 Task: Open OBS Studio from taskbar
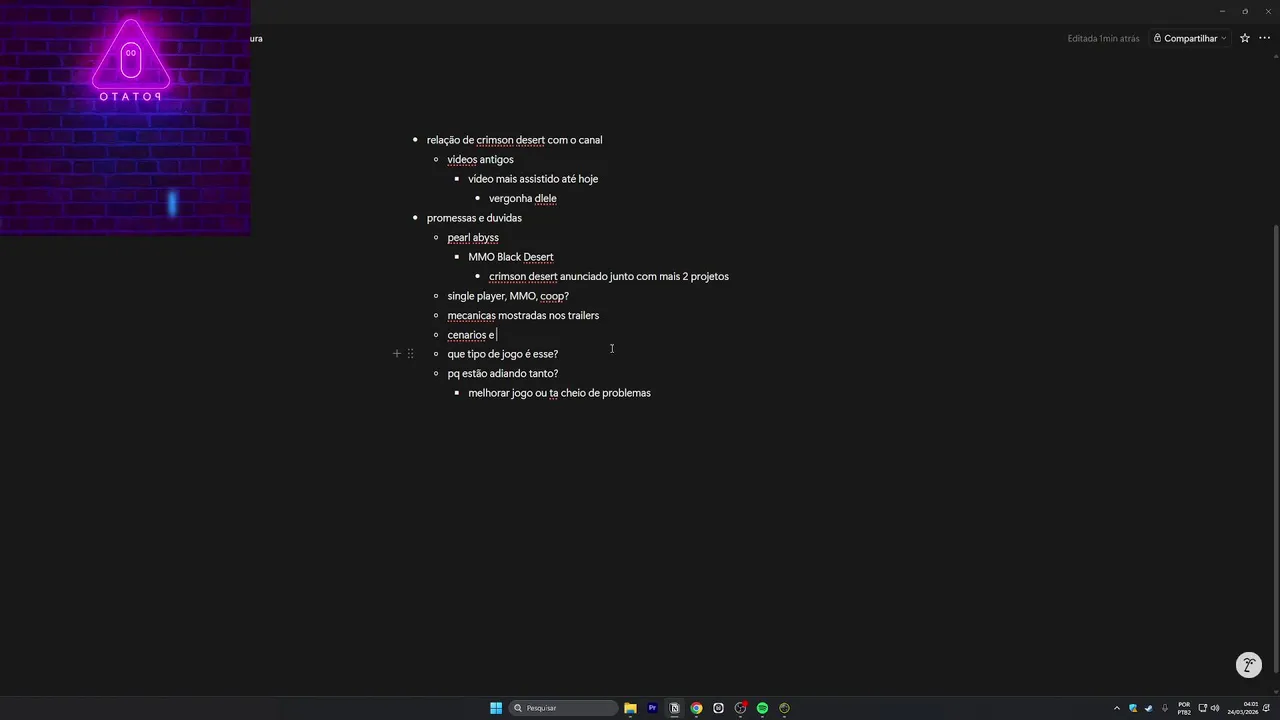[740, 708]
